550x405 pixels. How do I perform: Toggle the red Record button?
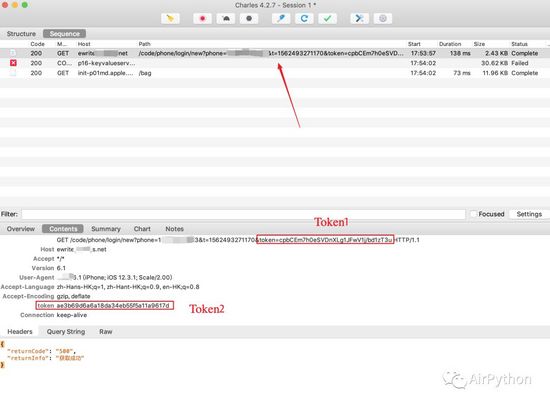click(x=202, y=19)
